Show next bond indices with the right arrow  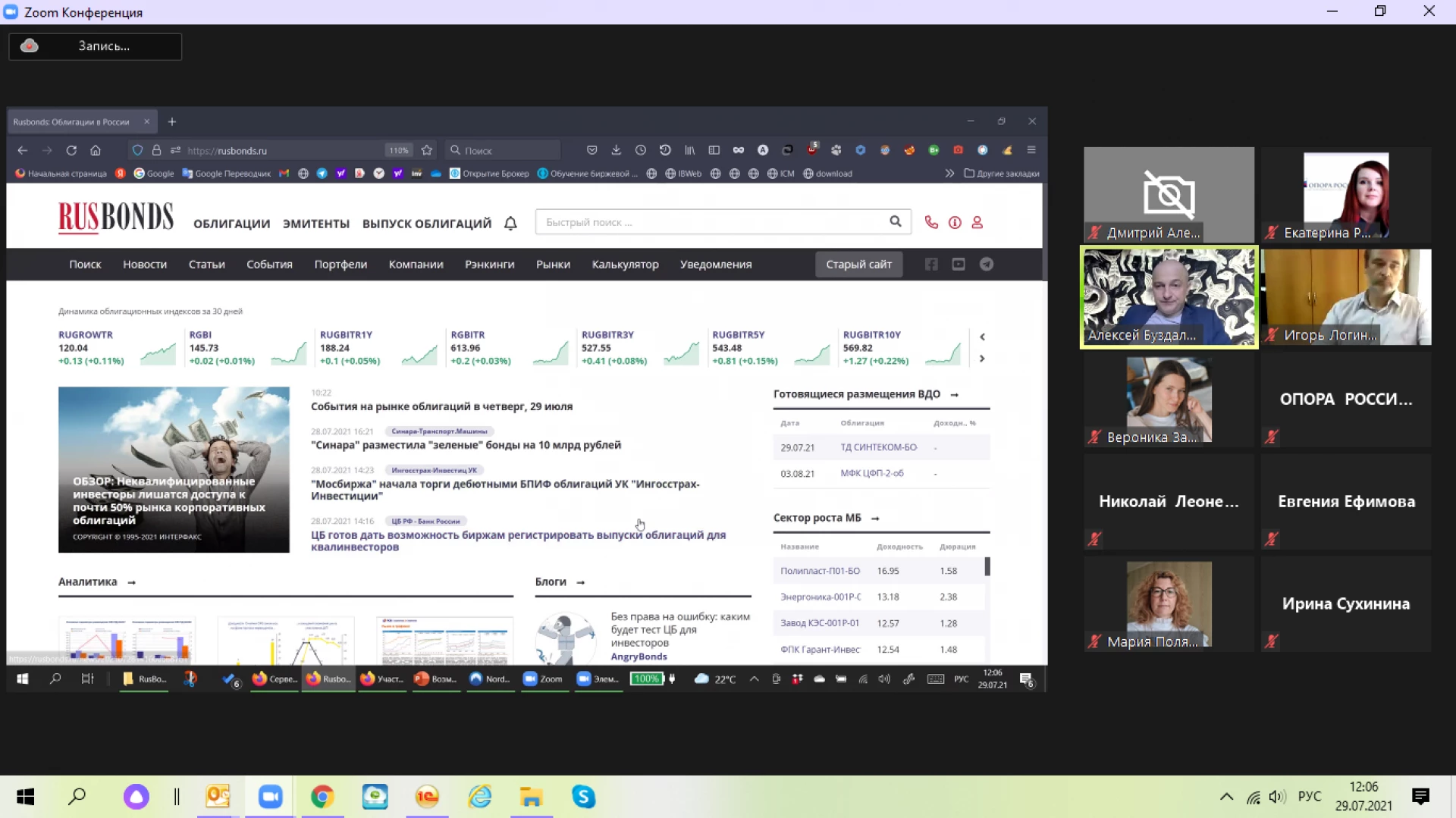(x=982, y=359)
